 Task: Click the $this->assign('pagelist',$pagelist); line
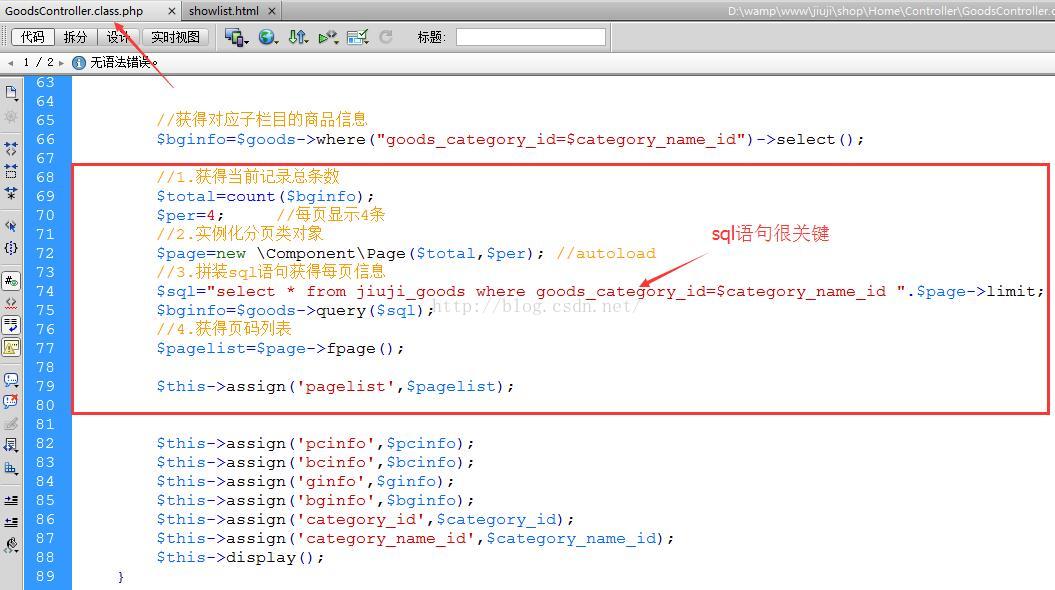335,386
